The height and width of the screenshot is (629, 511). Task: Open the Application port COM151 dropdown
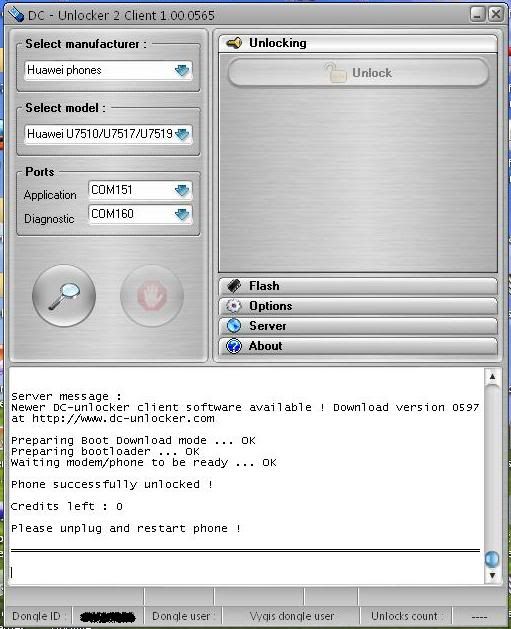(182, 190)
